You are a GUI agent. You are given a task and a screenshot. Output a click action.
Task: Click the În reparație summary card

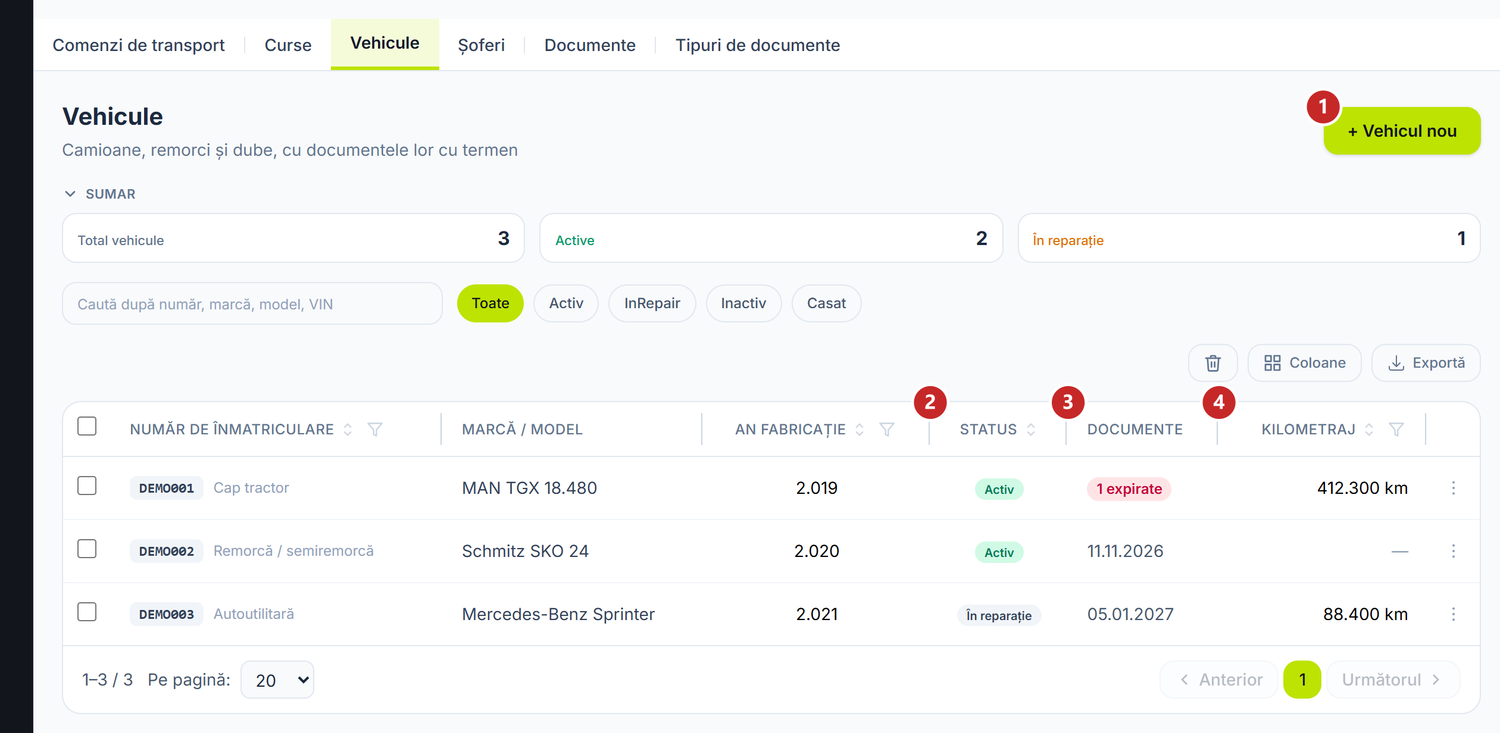1249,238
